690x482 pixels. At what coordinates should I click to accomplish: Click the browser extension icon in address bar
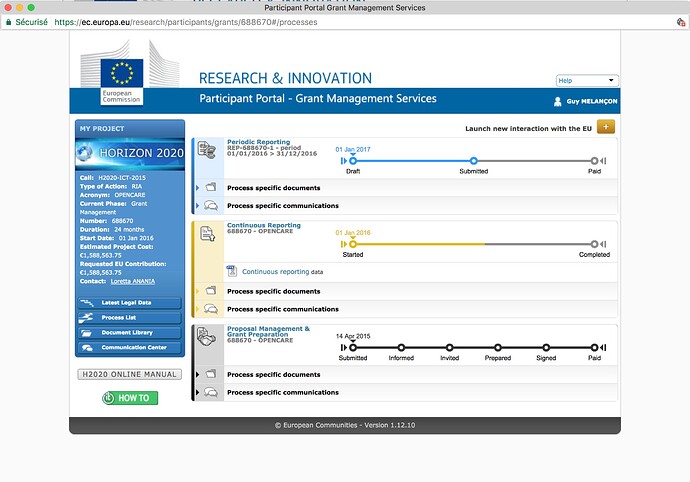(x=681, y=22)
